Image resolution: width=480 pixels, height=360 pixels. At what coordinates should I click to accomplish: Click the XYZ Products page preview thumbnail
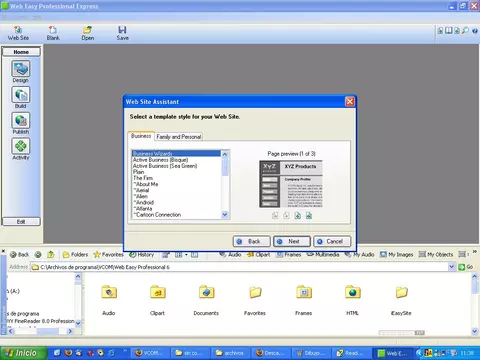click(291, 184)
